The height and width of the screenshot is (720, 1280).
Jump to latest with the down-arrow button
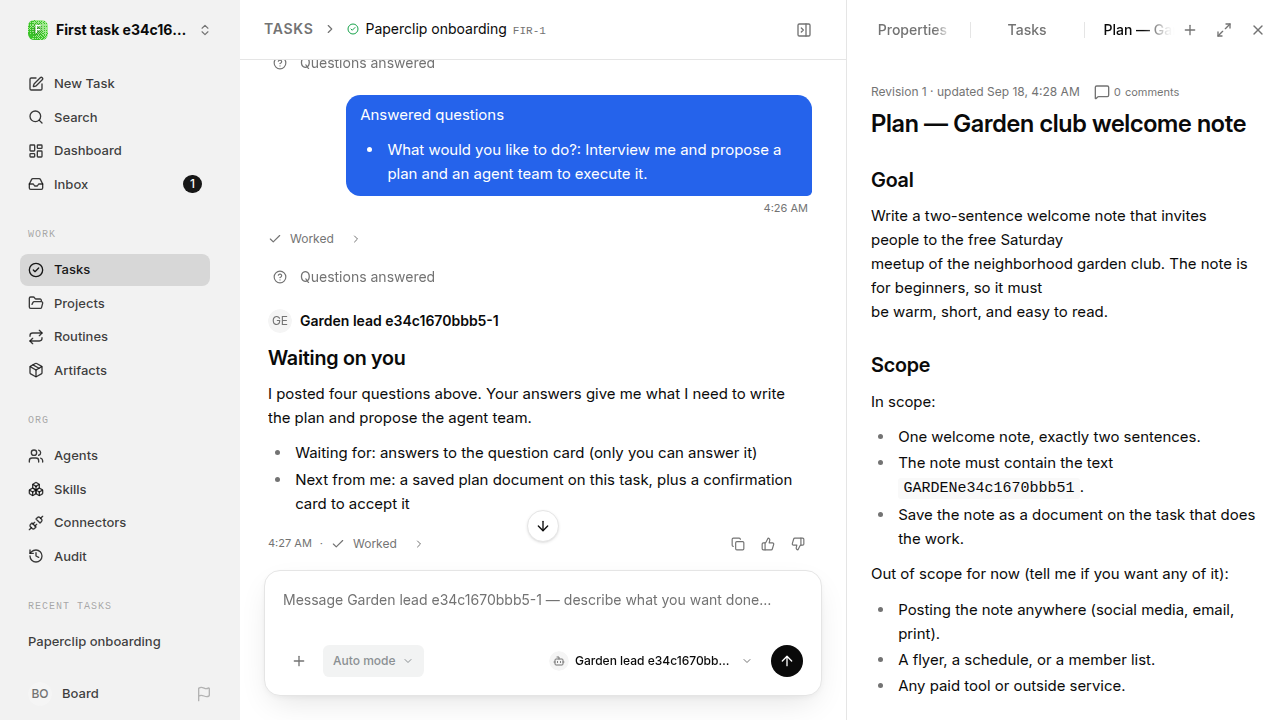pyautogui.click(x=543, y=526)
